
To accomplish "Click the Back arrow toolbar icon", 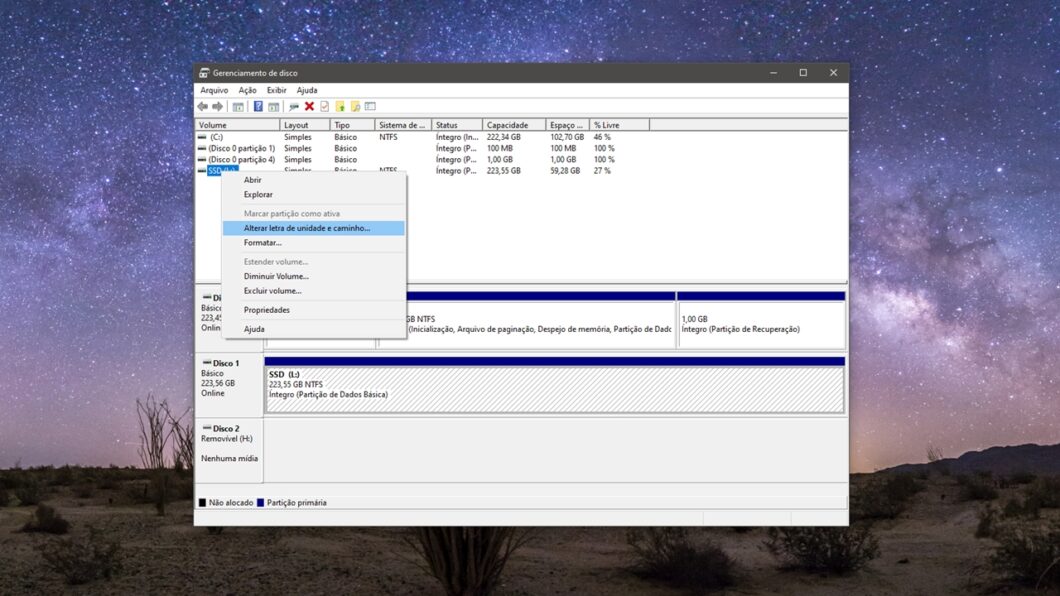I will (202, 107).
